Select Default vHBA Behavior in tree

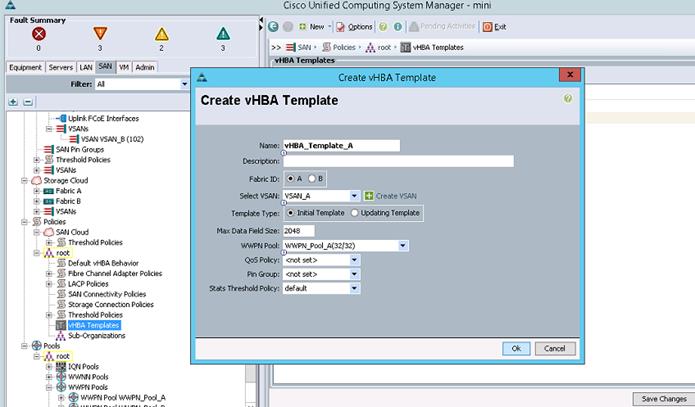point(103,263)
